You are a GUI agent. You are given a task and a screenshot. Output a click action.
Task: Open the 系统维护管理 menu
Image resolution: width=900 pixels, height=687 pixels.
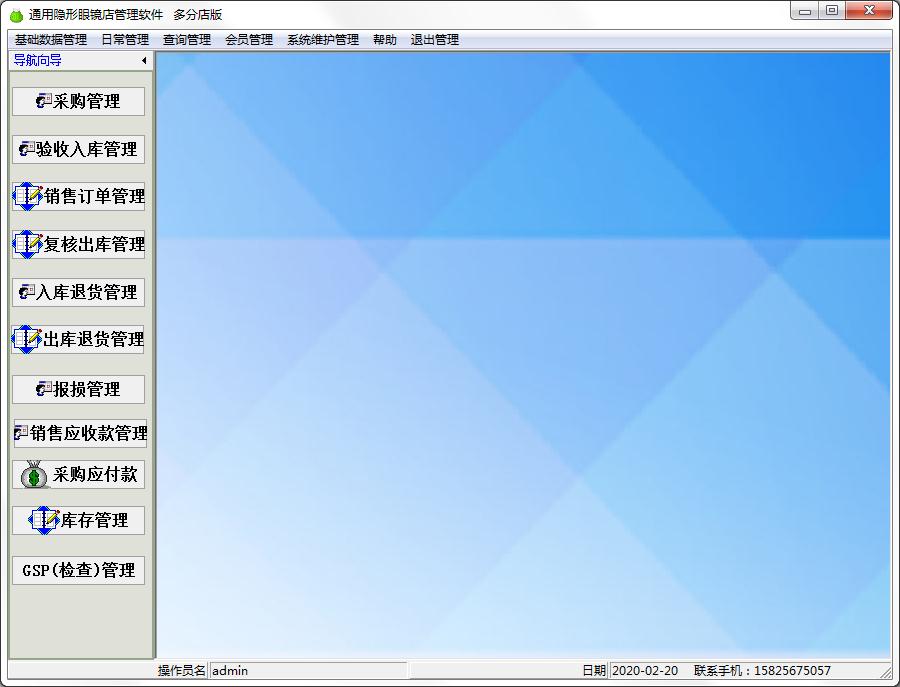pos(323,40)
